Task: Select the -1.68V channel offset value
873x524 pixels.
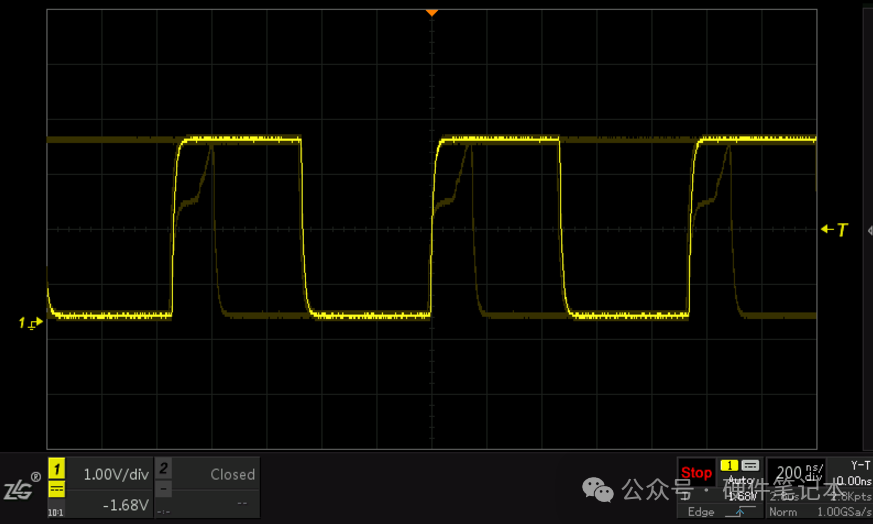Action: (x=125, y=505)
